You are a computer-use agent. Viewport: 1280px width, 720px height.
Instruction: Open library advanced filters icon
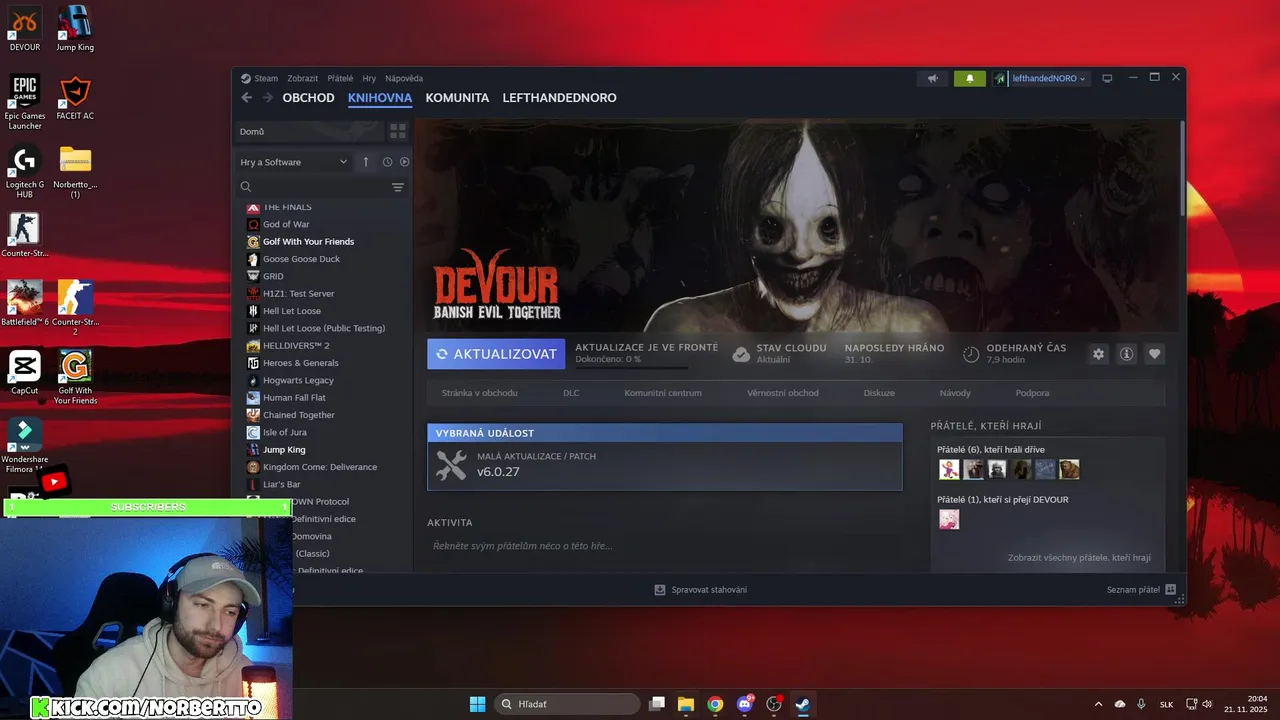[398, 187]
